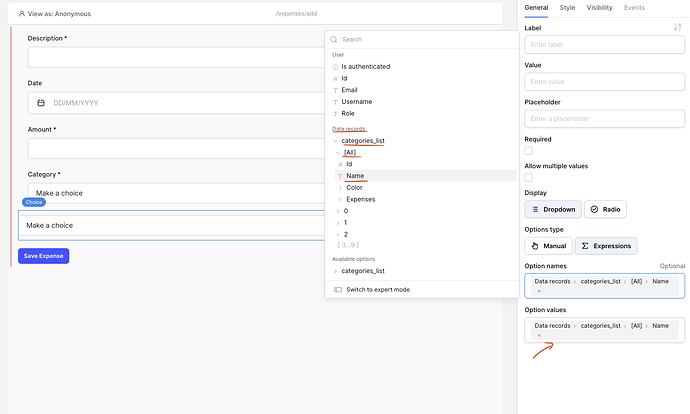Image resolution: width=690 pixels, height=414 pixels.
Task: Expand record index 2
Action: point(338,234)
